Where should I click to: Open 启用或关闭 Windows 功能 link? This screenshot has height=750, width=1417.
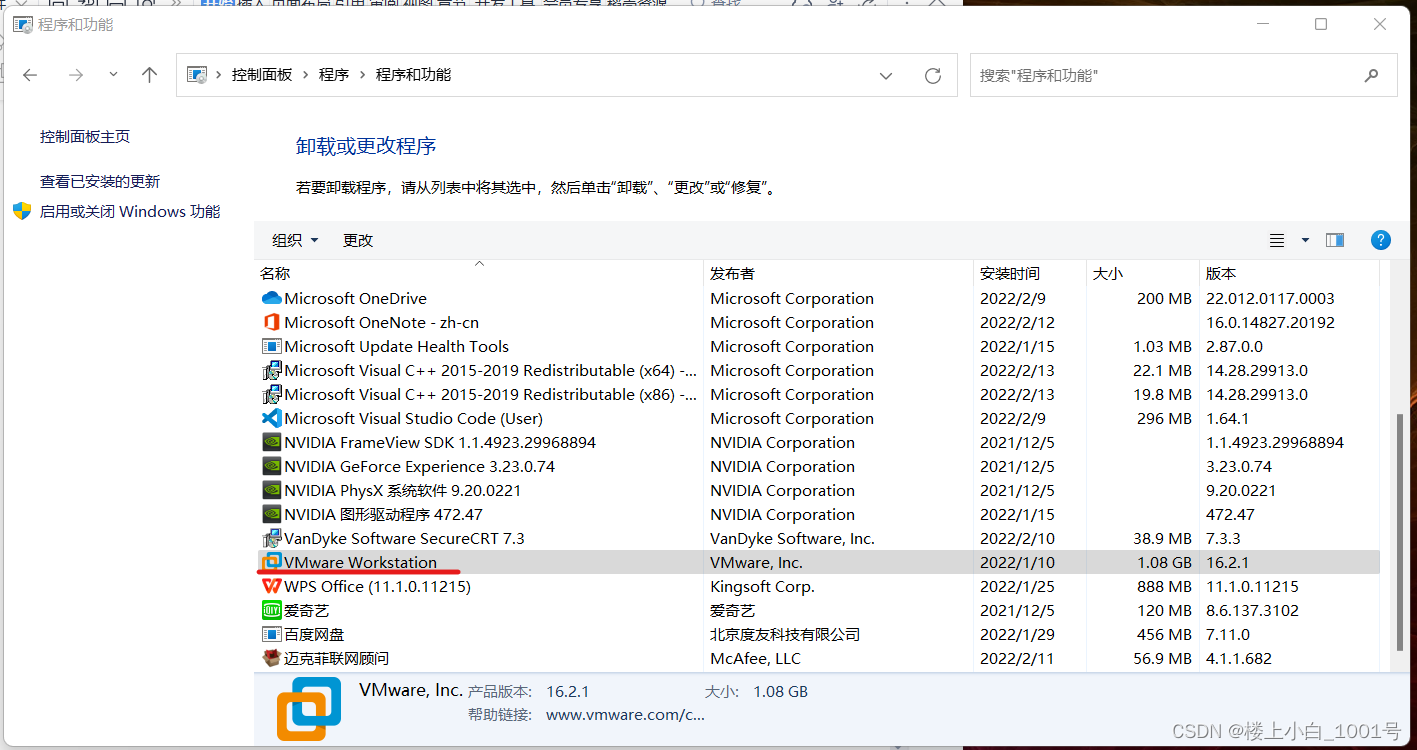tap(130, 212)
